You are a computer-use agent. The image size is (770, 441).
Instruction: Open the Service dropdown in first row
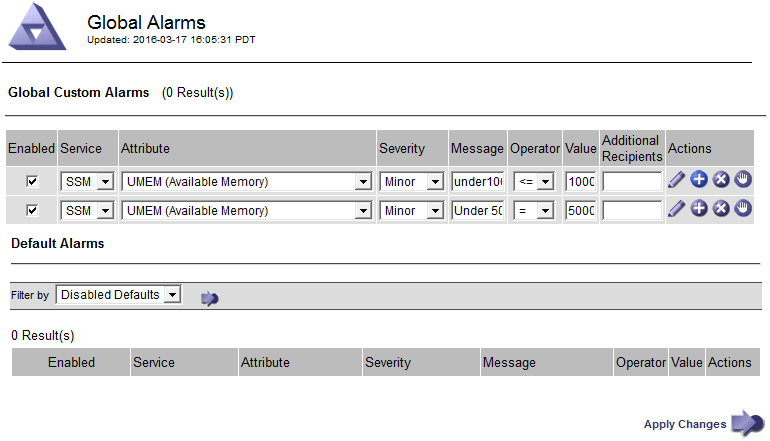click(104, 182)
